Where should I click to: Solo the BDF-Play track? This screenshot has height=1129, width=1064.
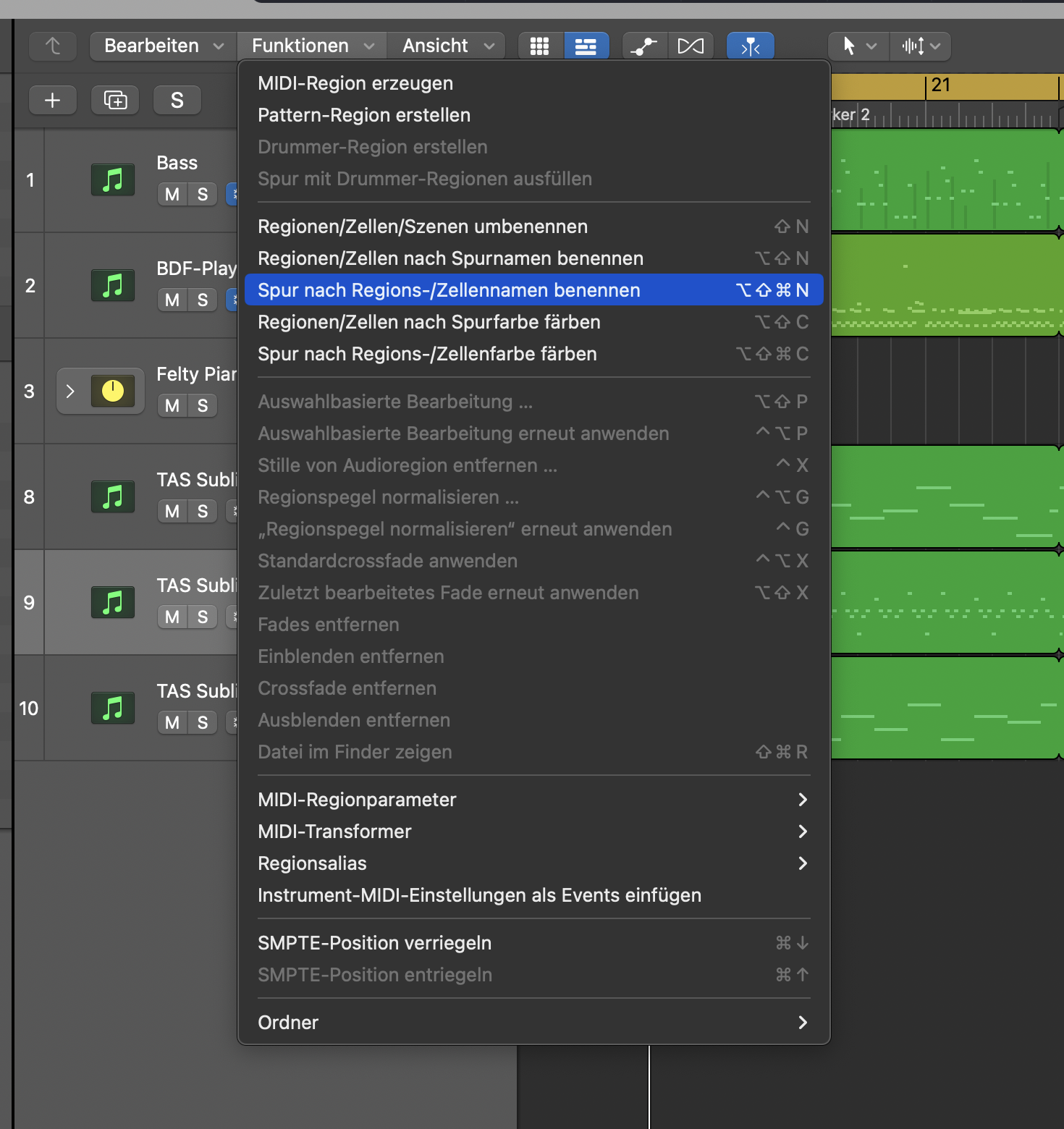(203, 300)
